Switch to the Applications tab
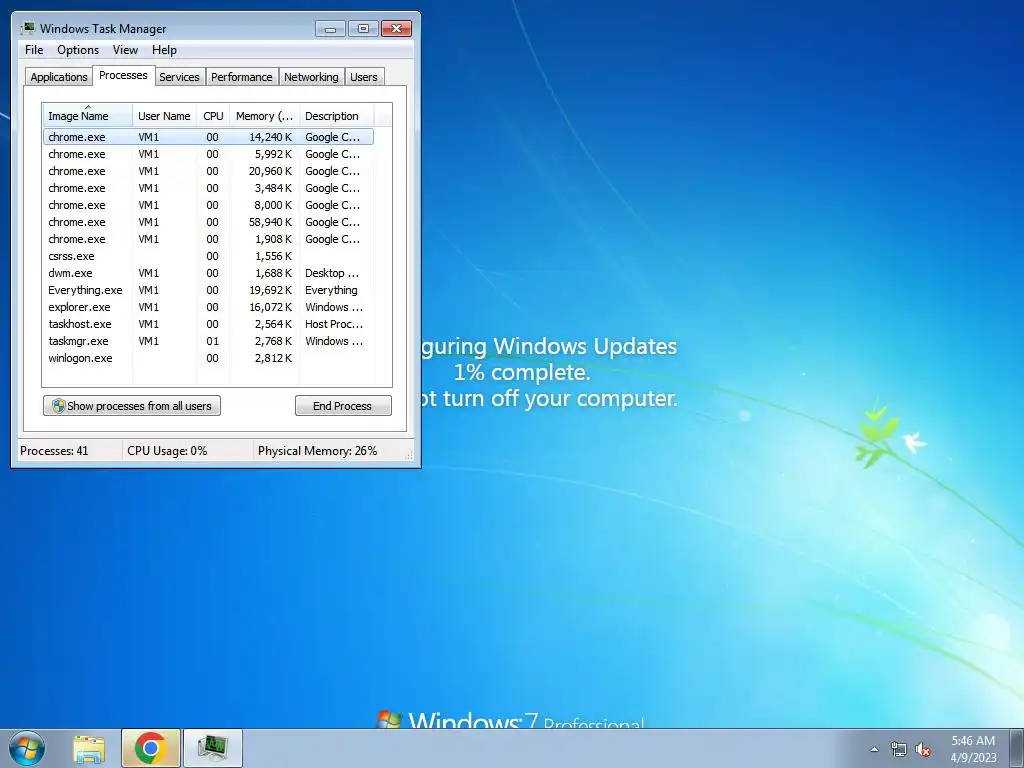 tap(59, 77)
